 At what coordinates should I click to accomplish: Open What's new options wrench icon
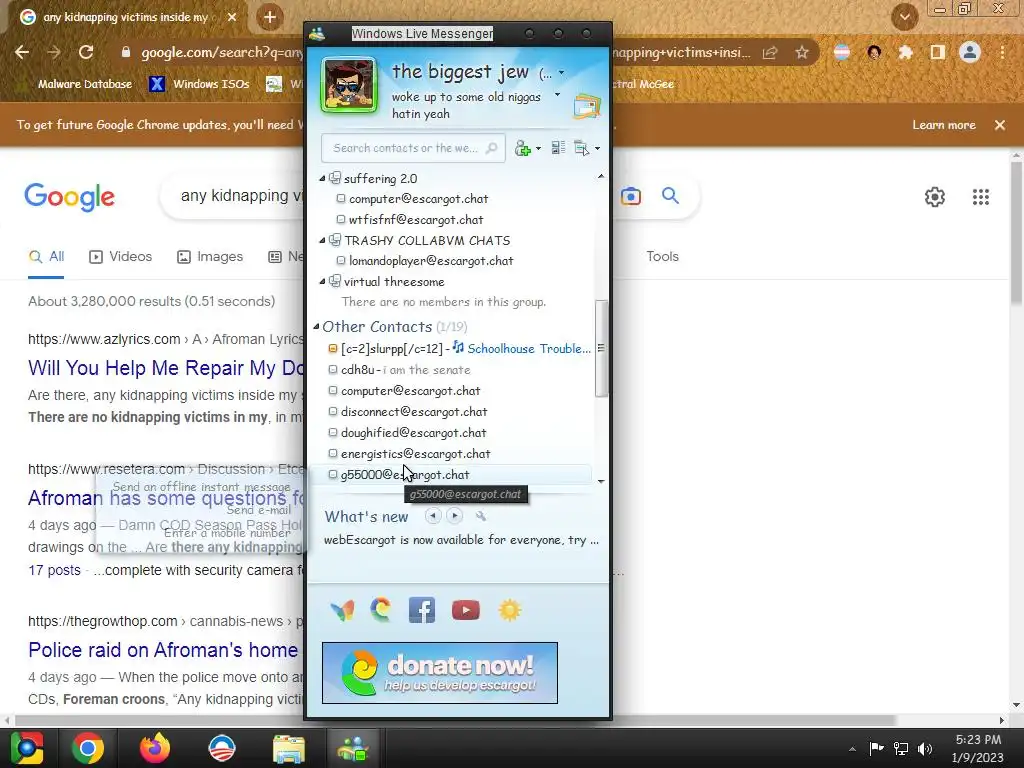pyautogui.click(x=481, y=516)
